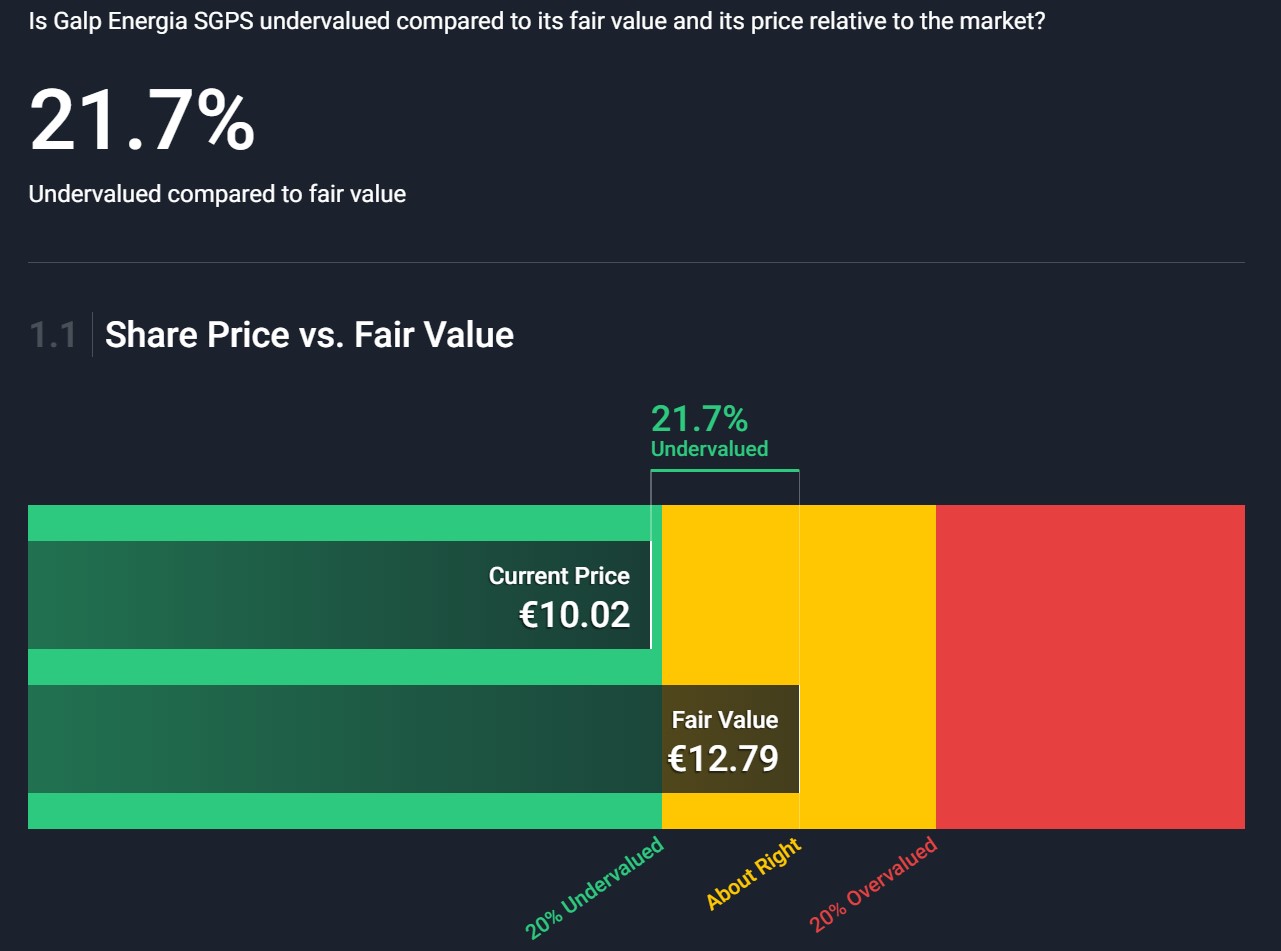Screen dimensions: 1281x951
Task: Click the large white 21.7% headline figure
Action: (x=142, y=121)
